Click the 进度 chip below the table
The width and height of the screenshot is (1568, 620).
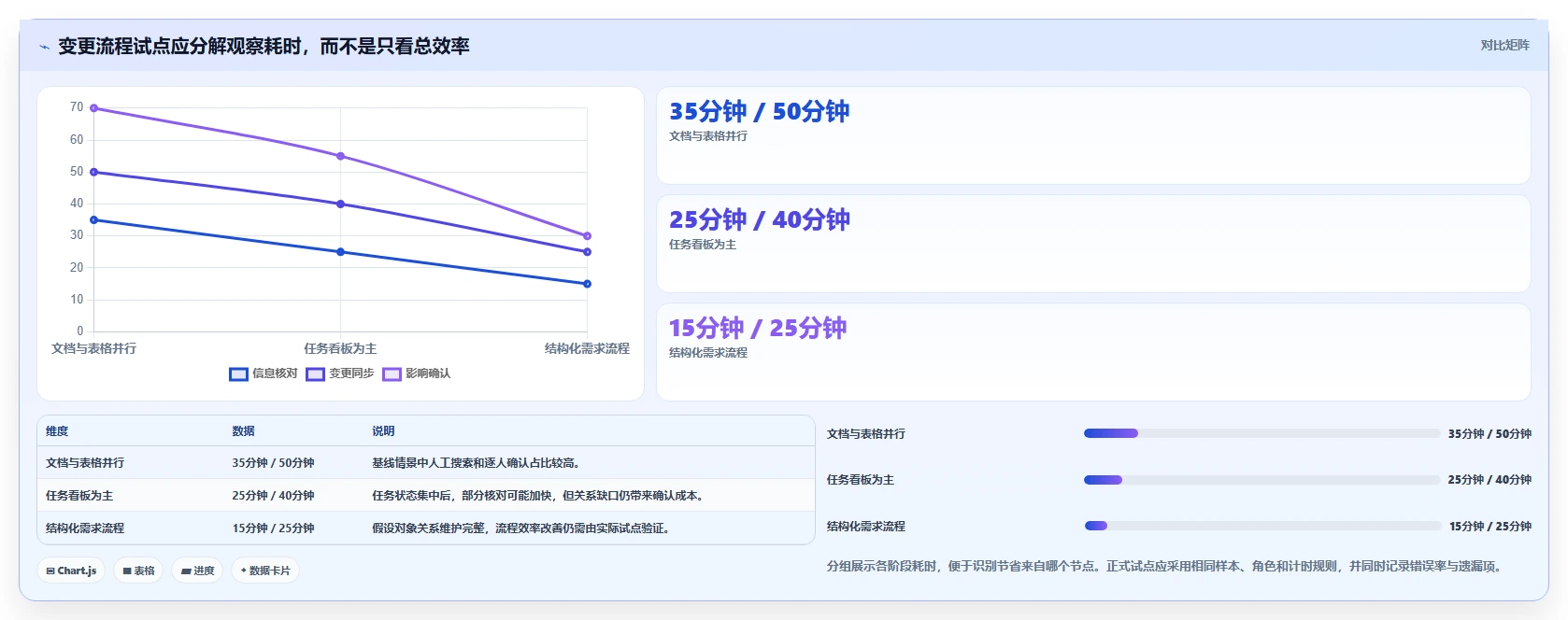coord(197,571)
